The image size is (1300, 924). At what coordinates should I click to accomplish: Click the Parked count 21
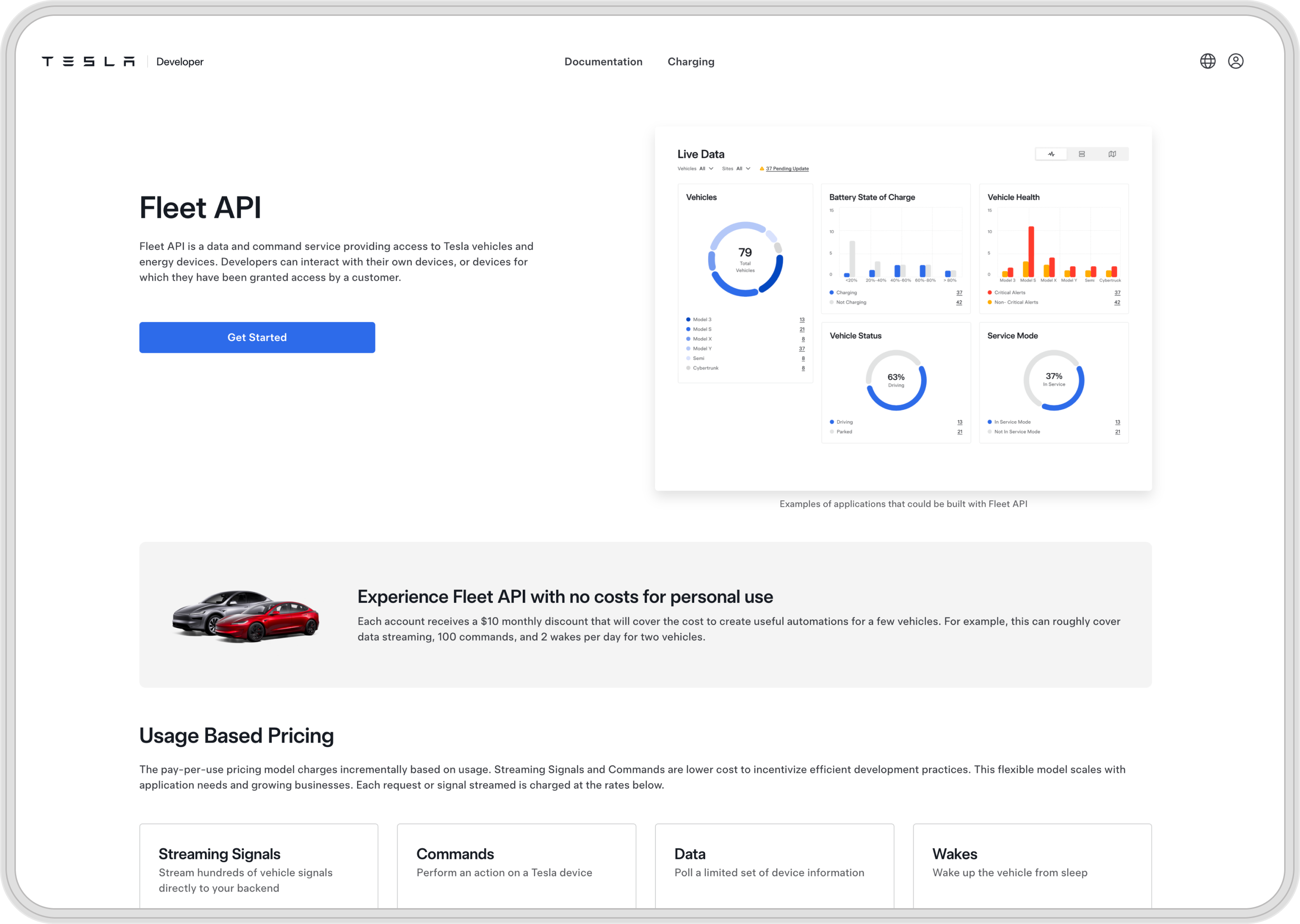click(960, 432)
